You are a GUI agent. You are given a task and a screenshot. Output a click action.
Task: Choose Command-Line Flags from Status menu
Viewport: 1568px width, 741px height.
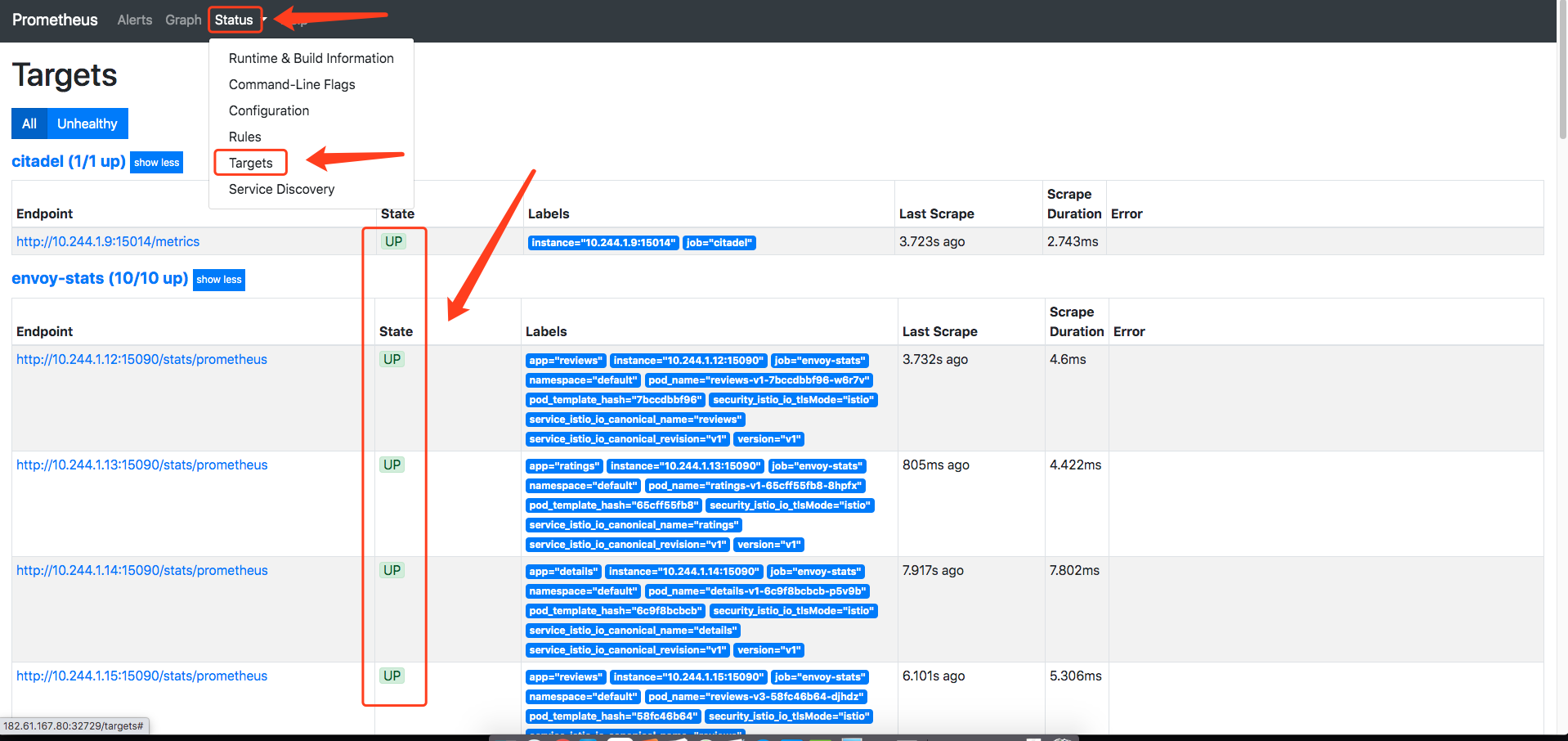point(292,84)
